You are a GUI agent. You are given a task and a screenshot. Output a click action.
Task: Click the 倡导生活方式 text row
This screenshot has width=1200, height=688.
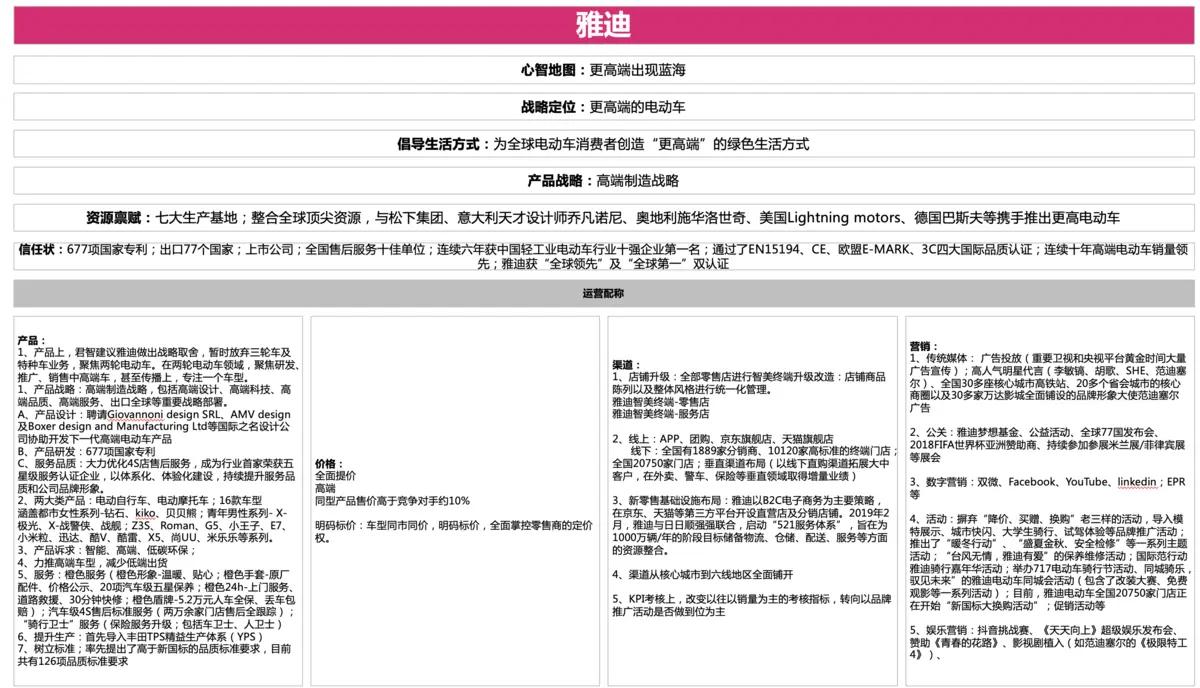[602, 144]
